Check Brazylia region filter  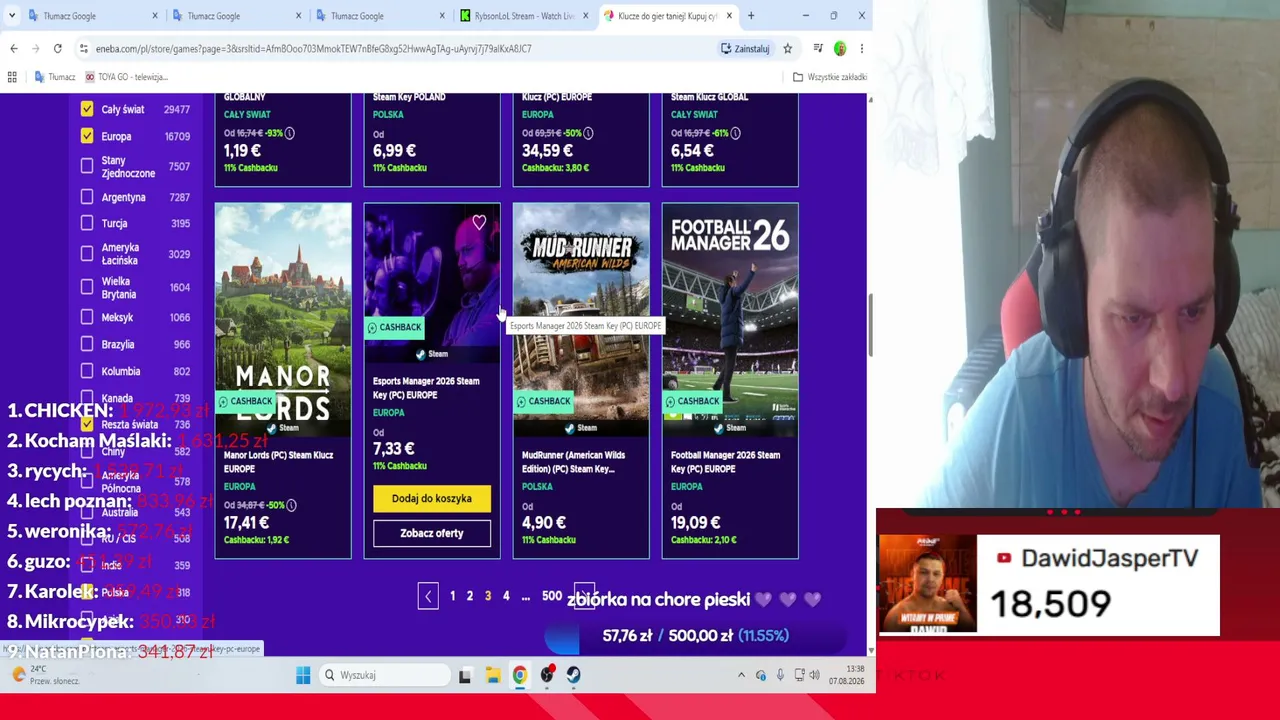pos(87,344)
